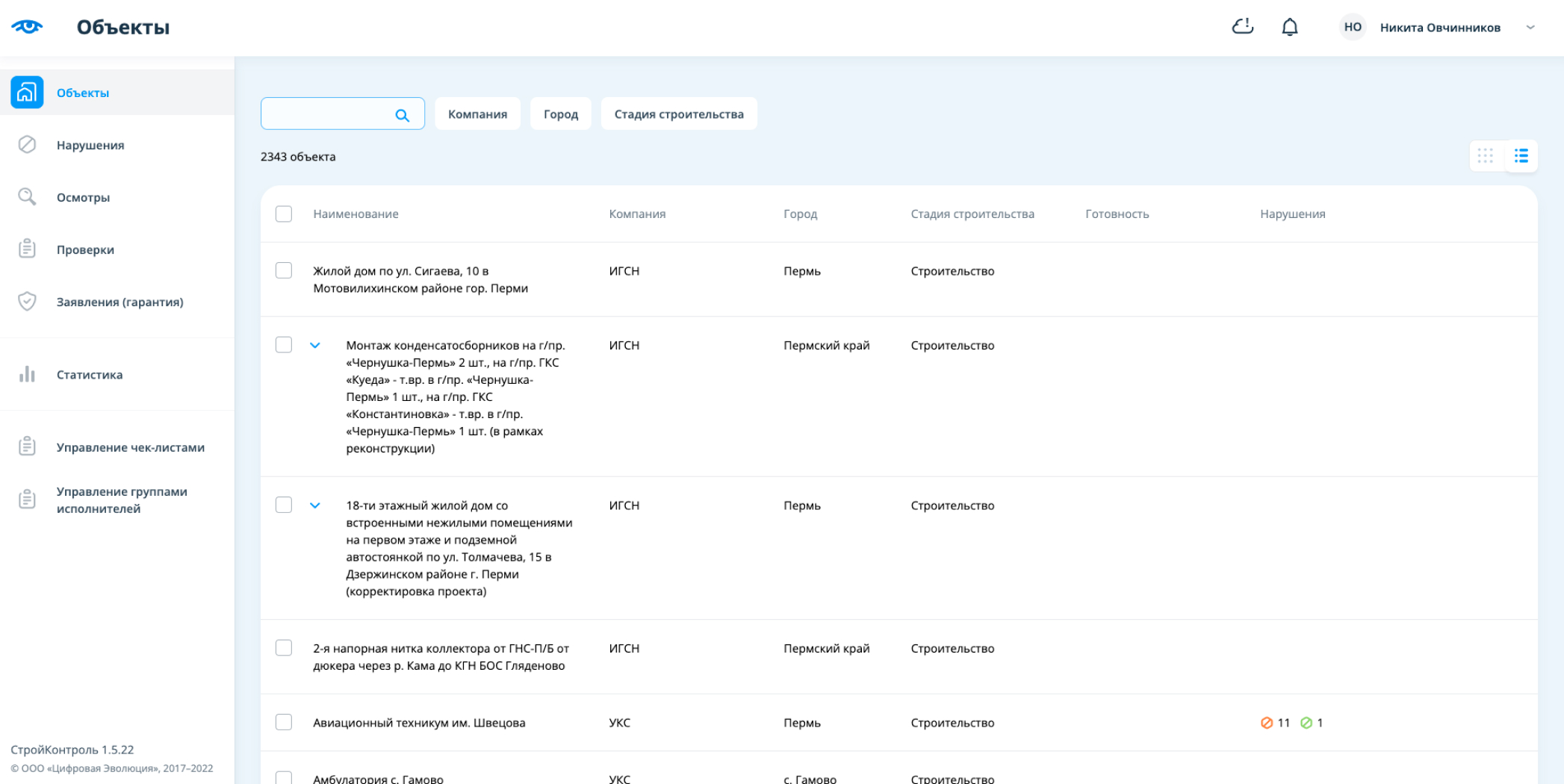Toggle the select-all checkbox in header
1564x784 pixels.
[x=284, y=214]
